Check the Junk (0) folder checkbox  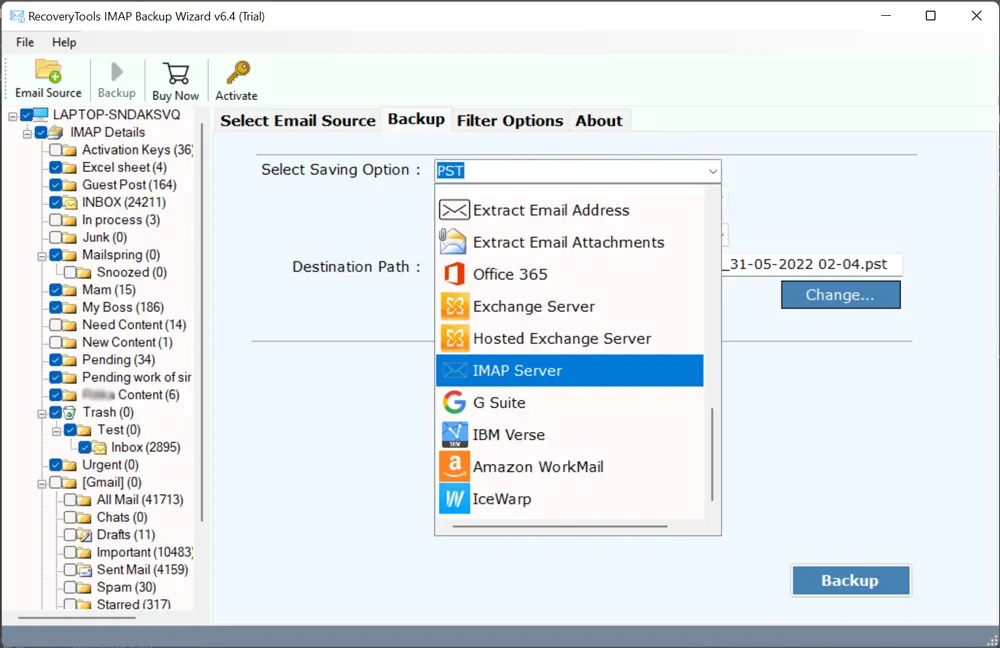[56, 237]
